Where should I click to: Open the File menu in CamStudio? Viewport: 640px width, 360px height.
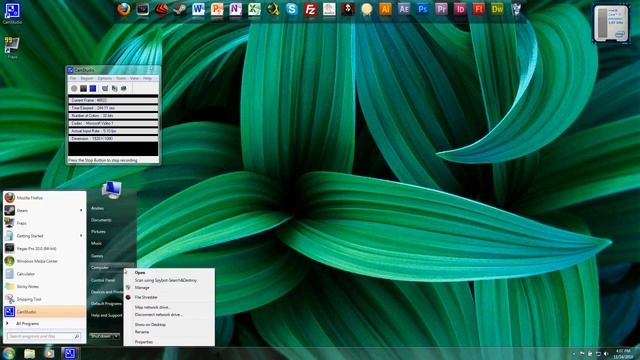[73, 78]
